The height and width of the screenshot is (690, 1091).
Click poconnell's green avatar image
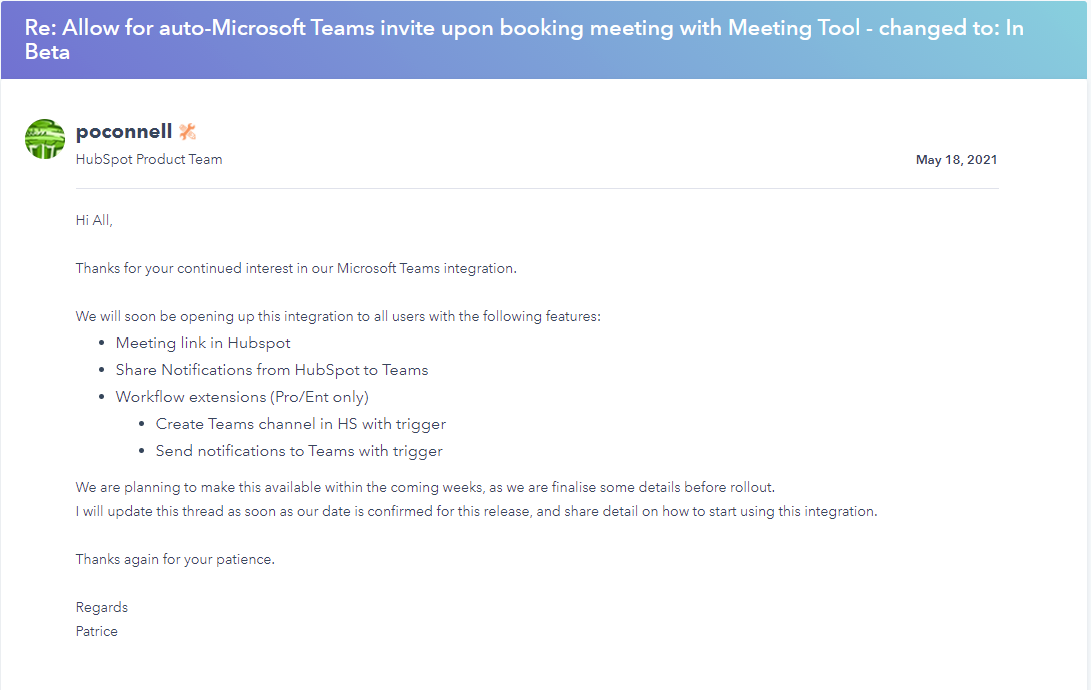tap(45, 139)
